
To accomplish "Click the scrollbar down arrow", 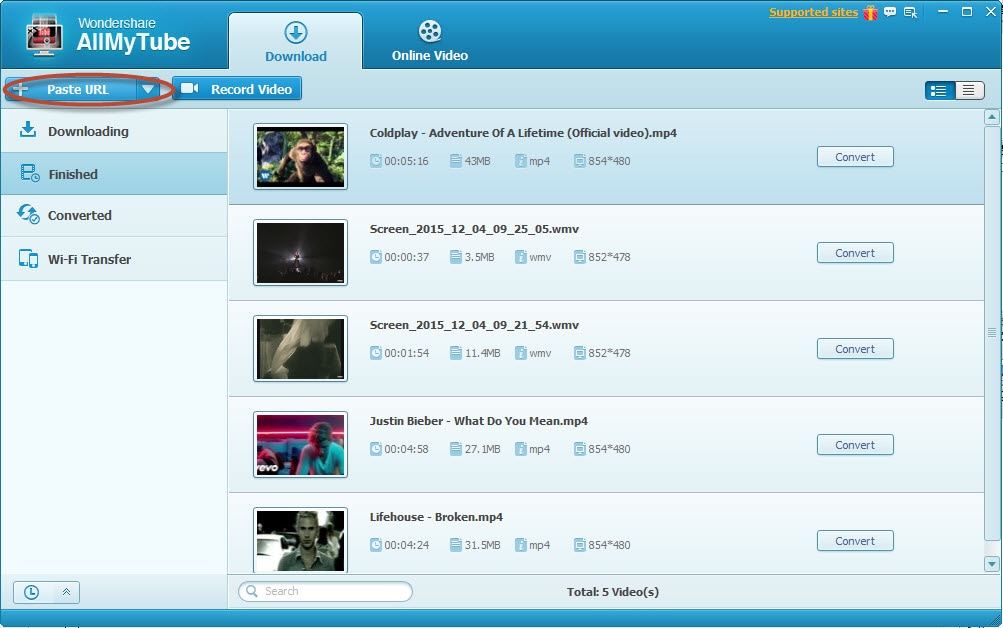I will (x=991, y=564).
